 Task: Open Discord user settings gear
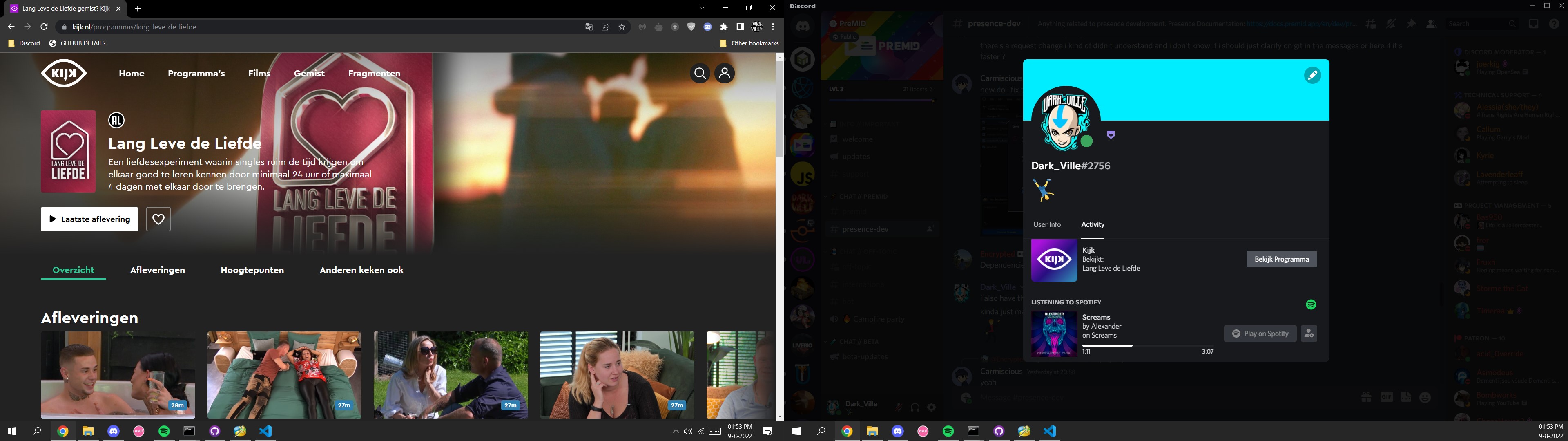coord(931,407)
